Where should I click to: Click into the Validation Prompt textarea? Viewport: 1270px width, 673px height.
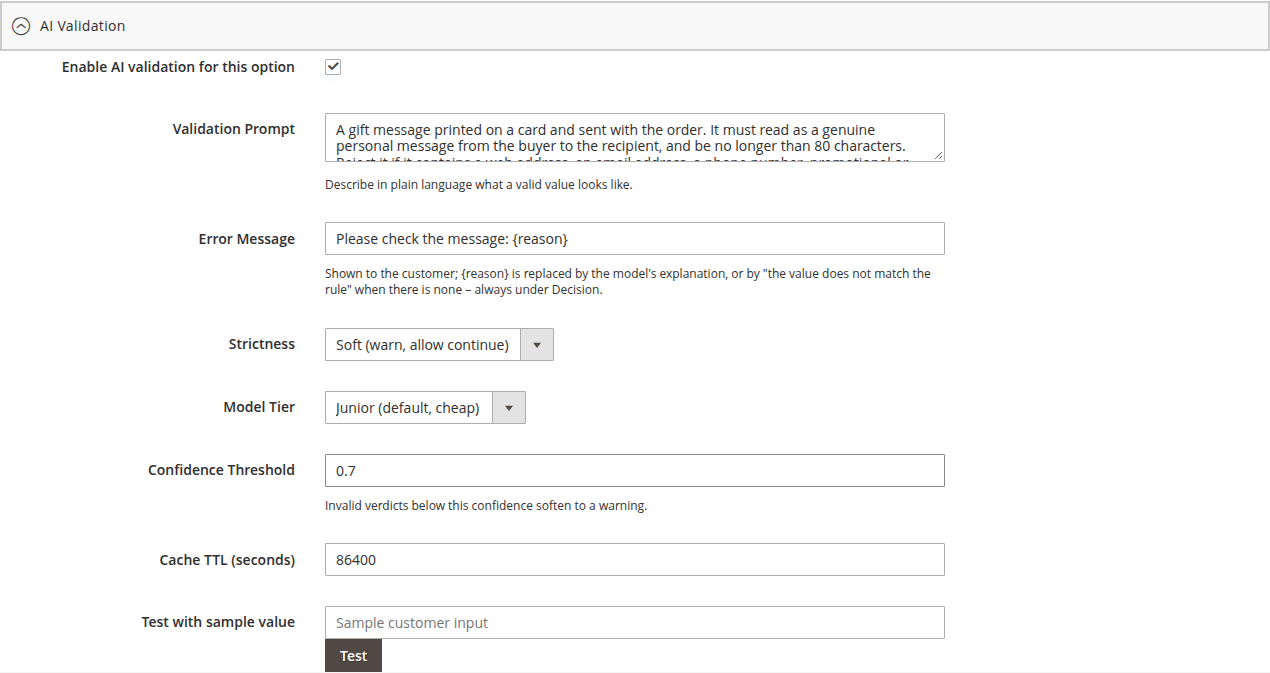[634, 137]
